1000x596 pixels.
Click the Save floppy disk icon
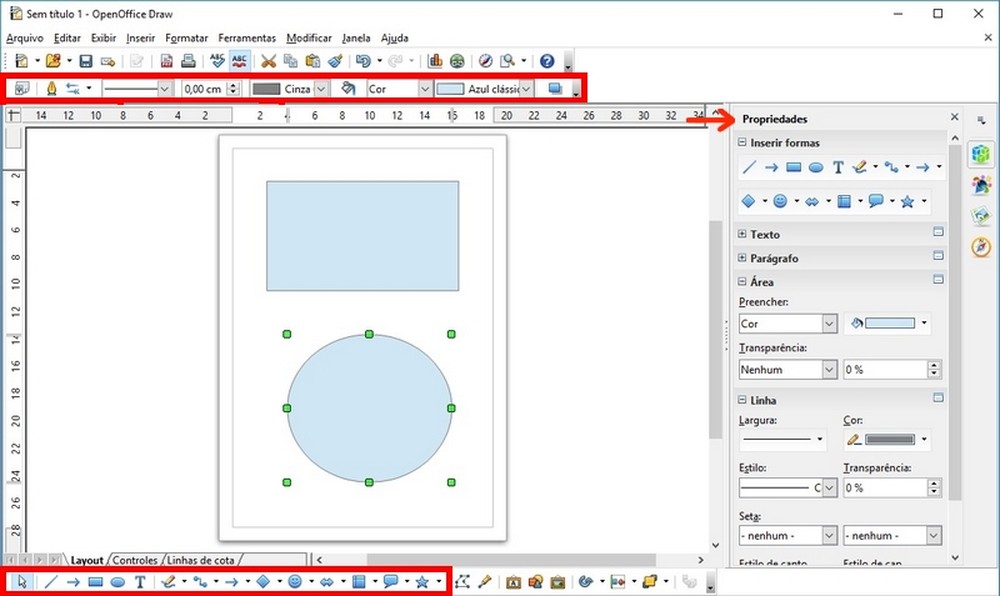coord(85,61)
